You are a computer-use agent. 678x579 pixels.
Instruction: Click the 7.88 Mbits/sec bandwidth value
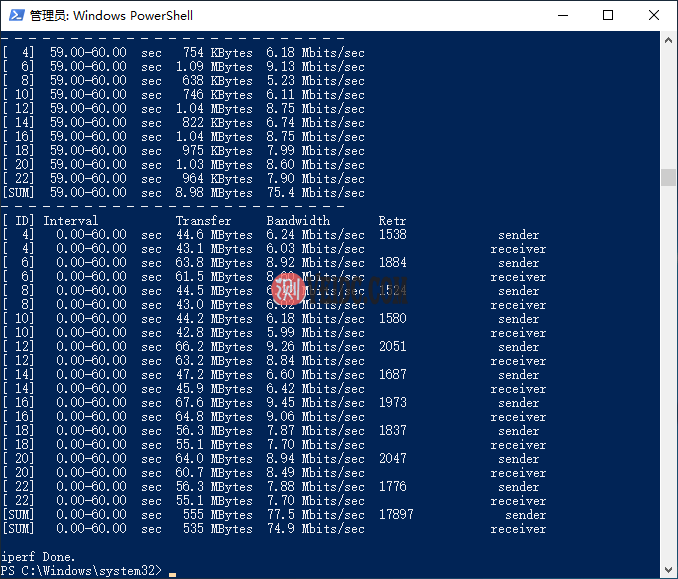click(x=316, y=486)
